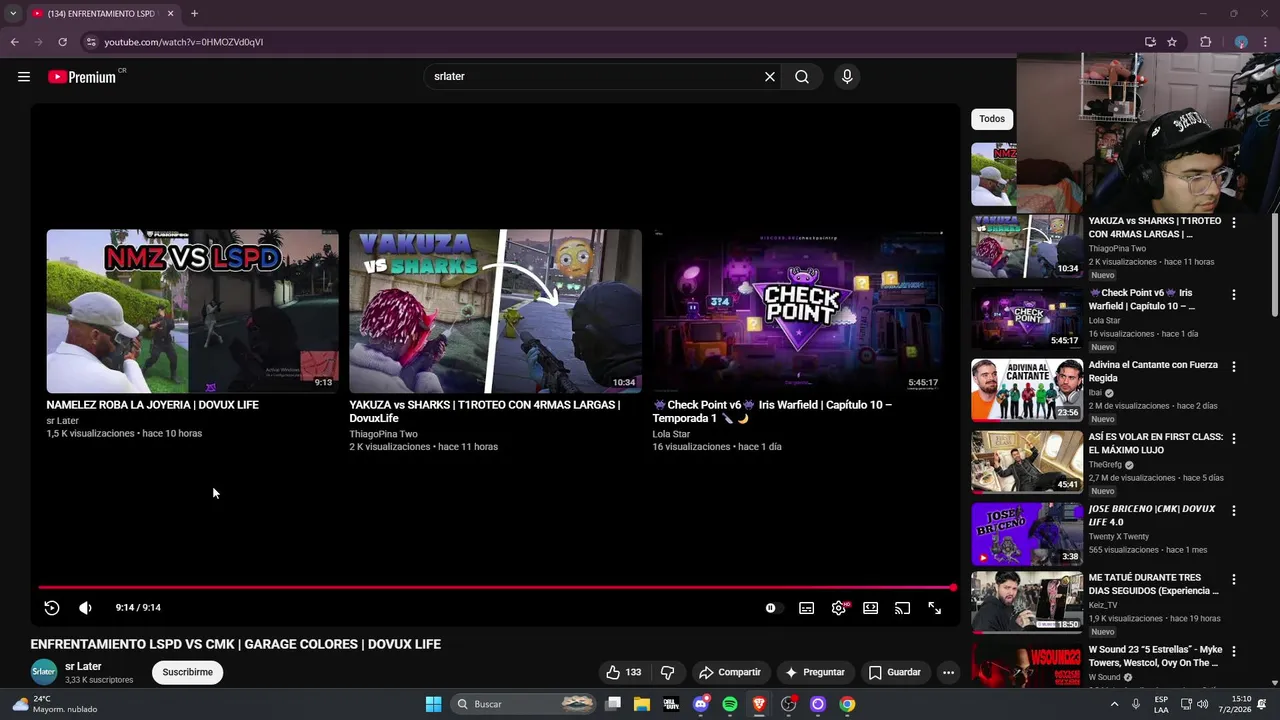The height and width of the screenshot is (720, 1280).
Task: Go to YouTube Premium home logo
Action: pos(82,77)
